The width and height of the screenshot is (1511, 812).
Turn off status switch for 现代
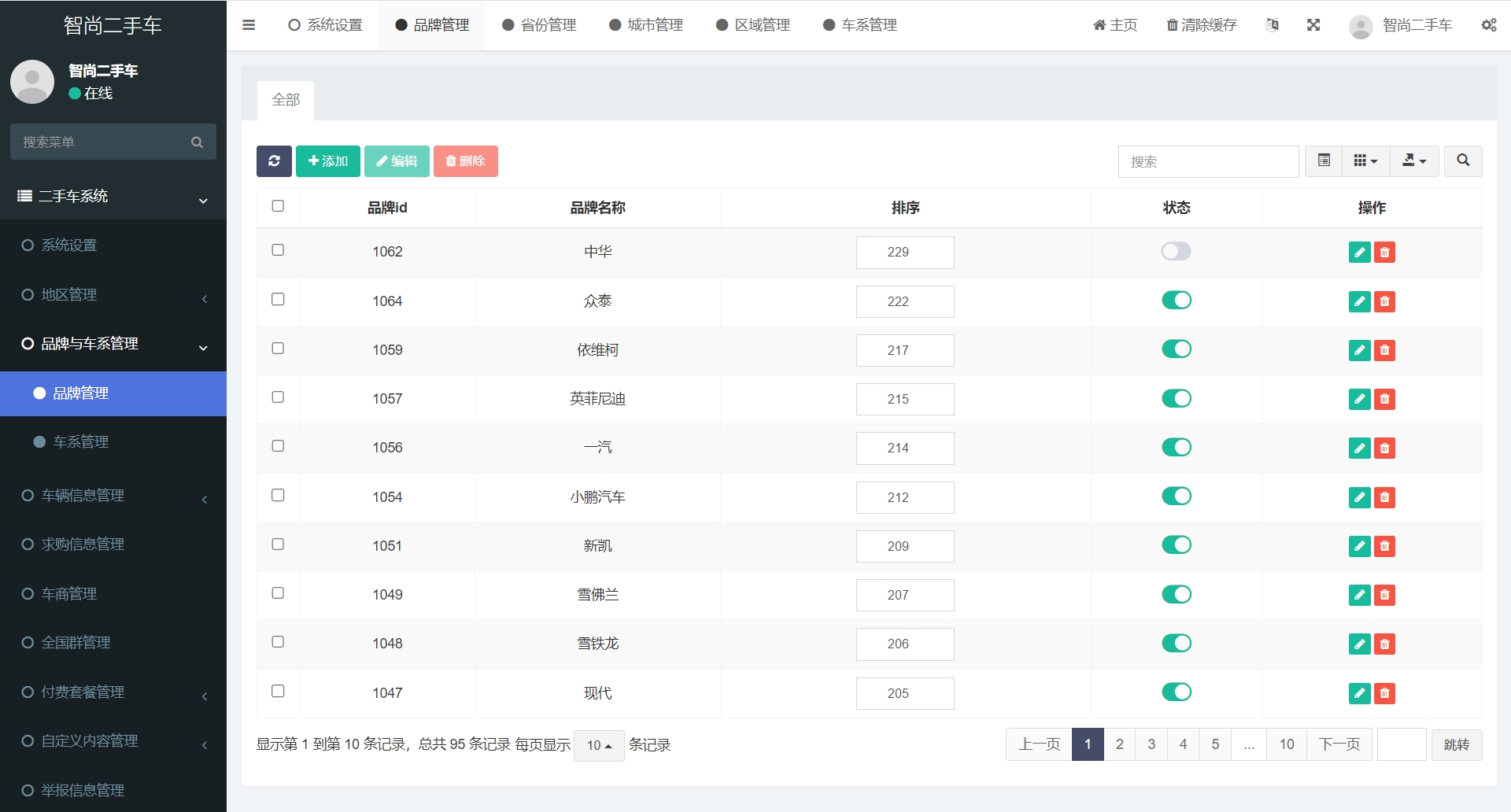pyautogui.click(x=1177, y=692)
